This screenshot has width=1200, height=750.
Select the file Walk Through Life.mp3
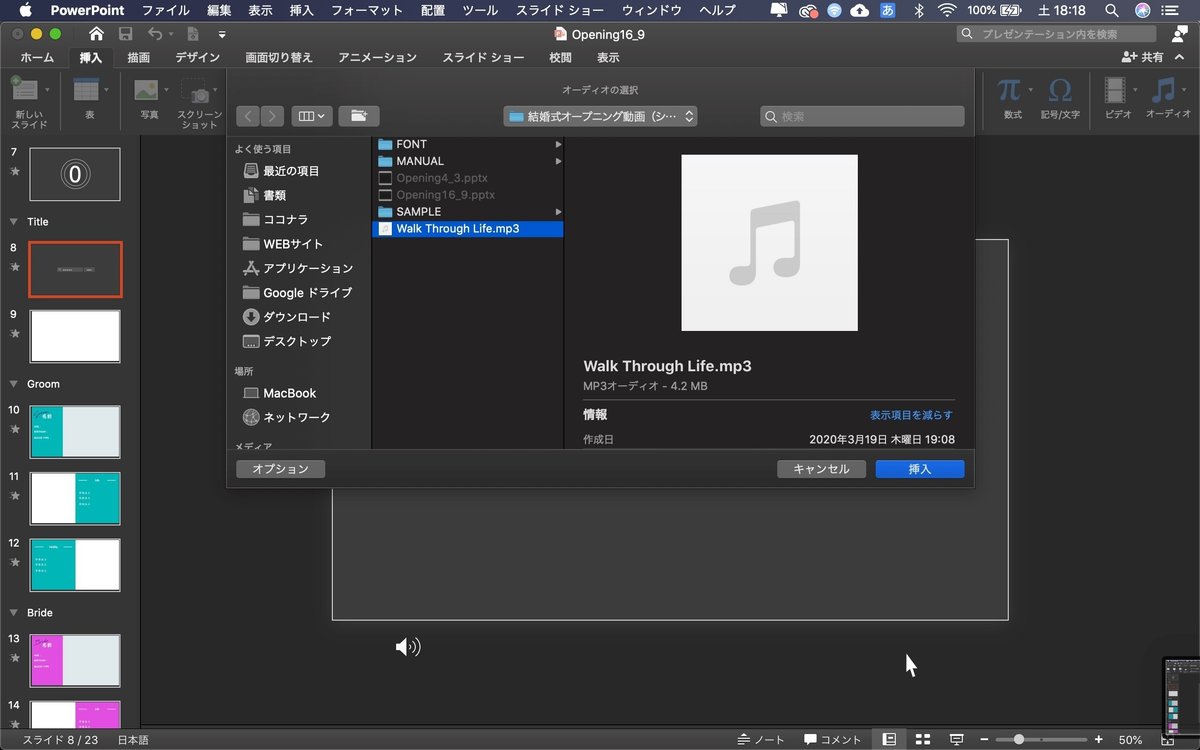point(467,229)
